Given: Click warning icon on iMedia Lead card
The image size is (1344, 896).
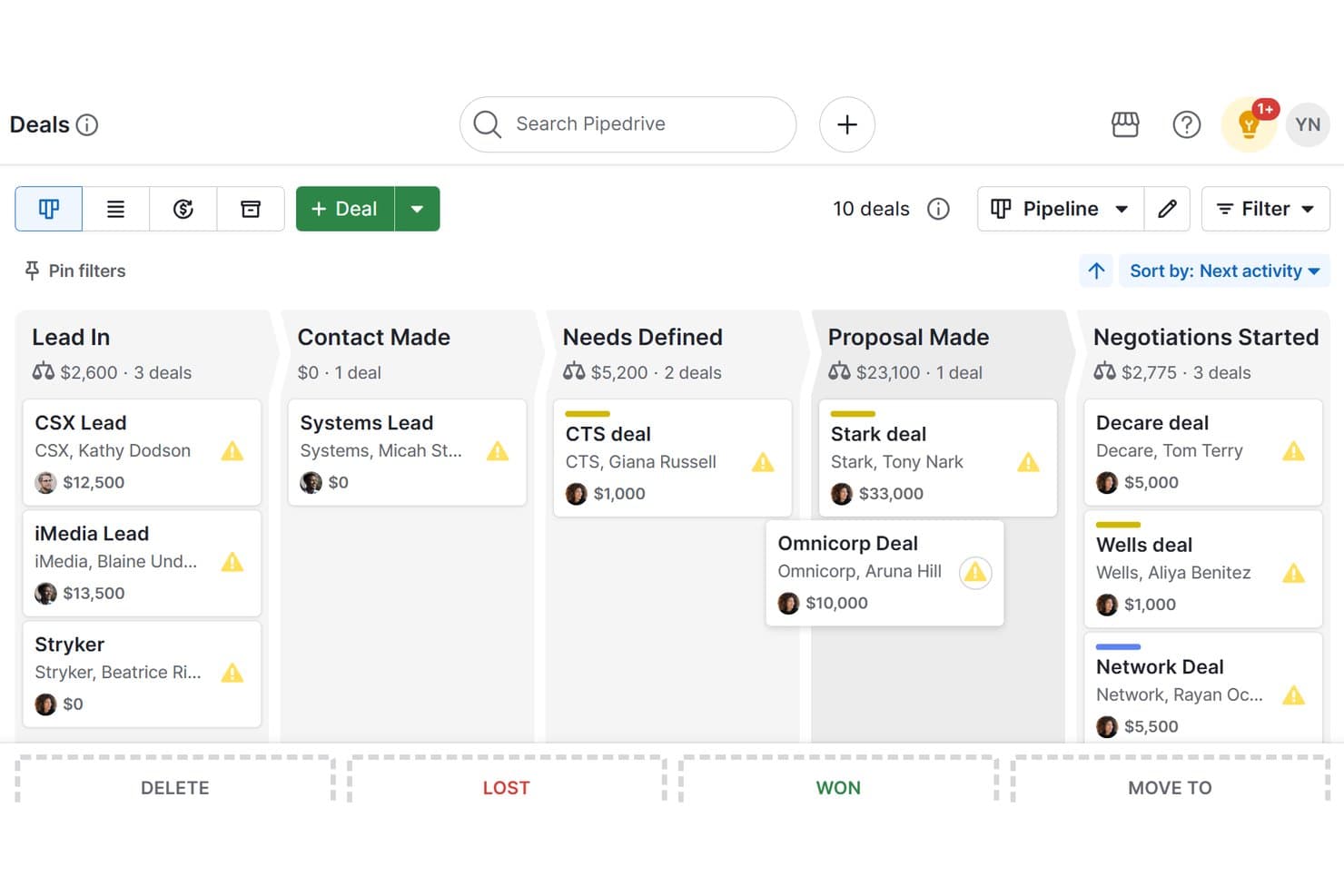Looking at the screenshot, I should click(232, 562).
